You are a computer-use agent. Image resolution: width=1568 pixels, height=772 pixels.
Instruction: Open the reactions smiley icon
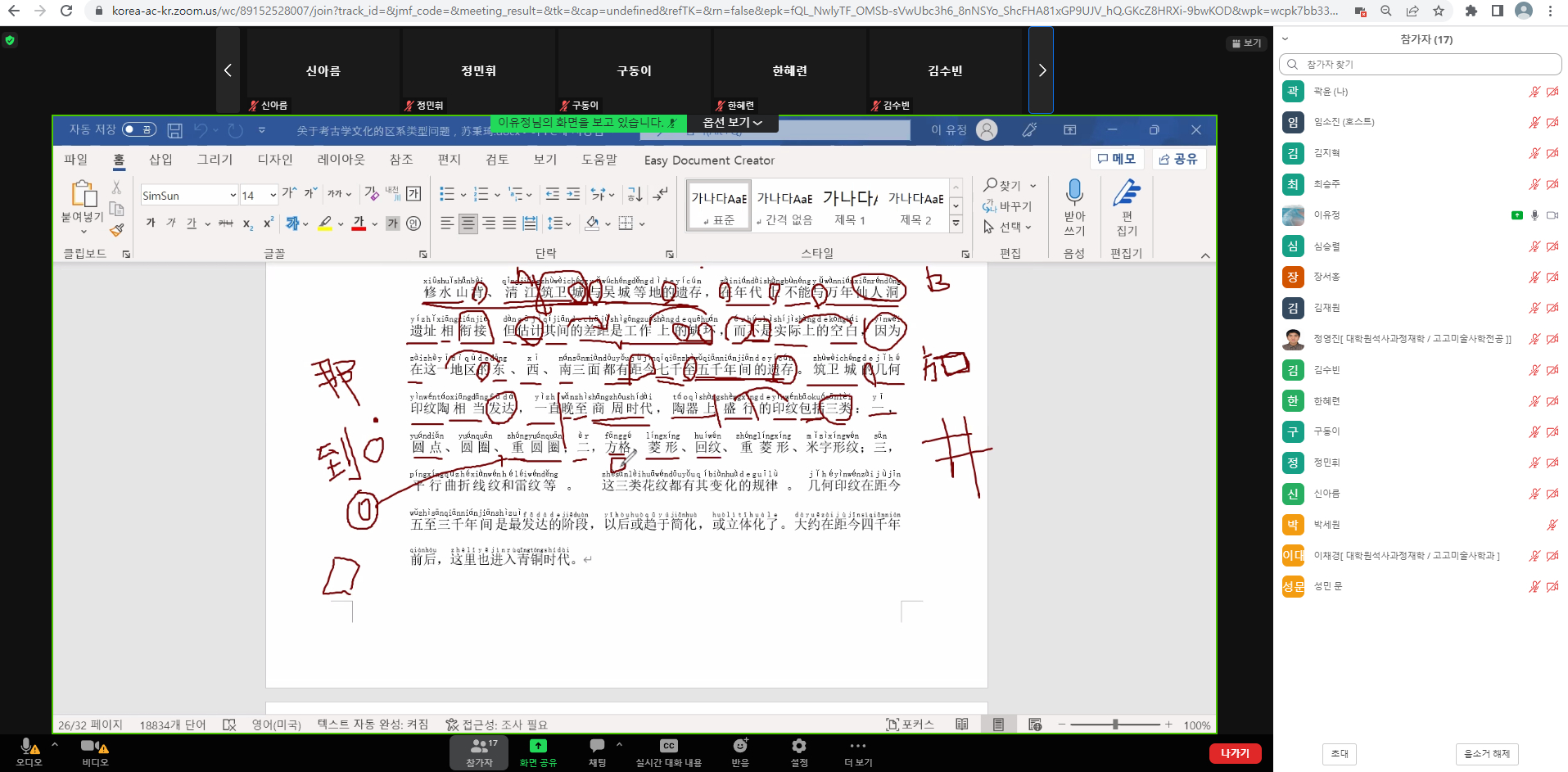pos(740,746)
